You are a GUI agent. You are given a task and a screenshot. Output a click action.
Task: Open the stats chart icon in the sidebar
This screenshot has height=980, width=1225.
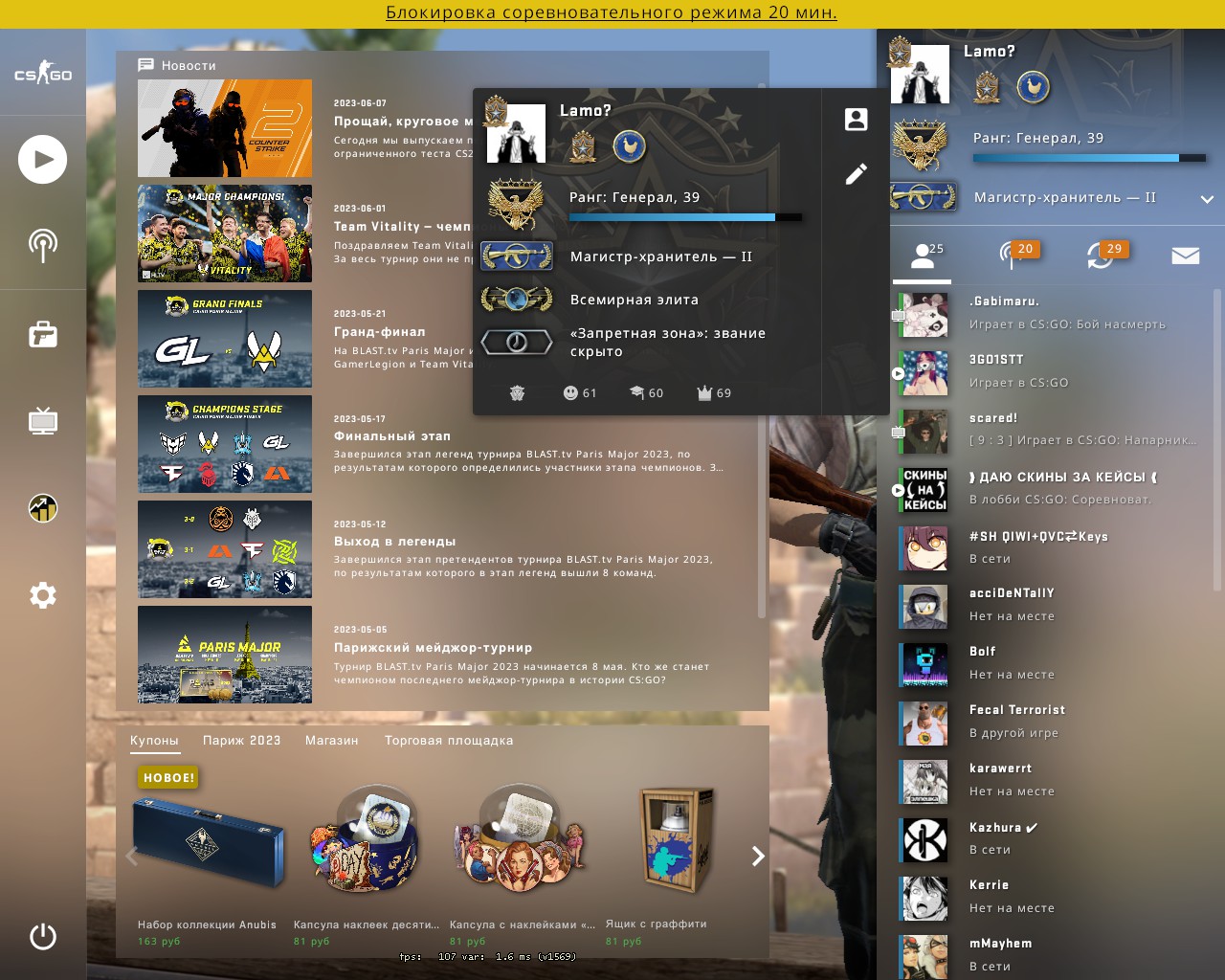coord(42,507)
